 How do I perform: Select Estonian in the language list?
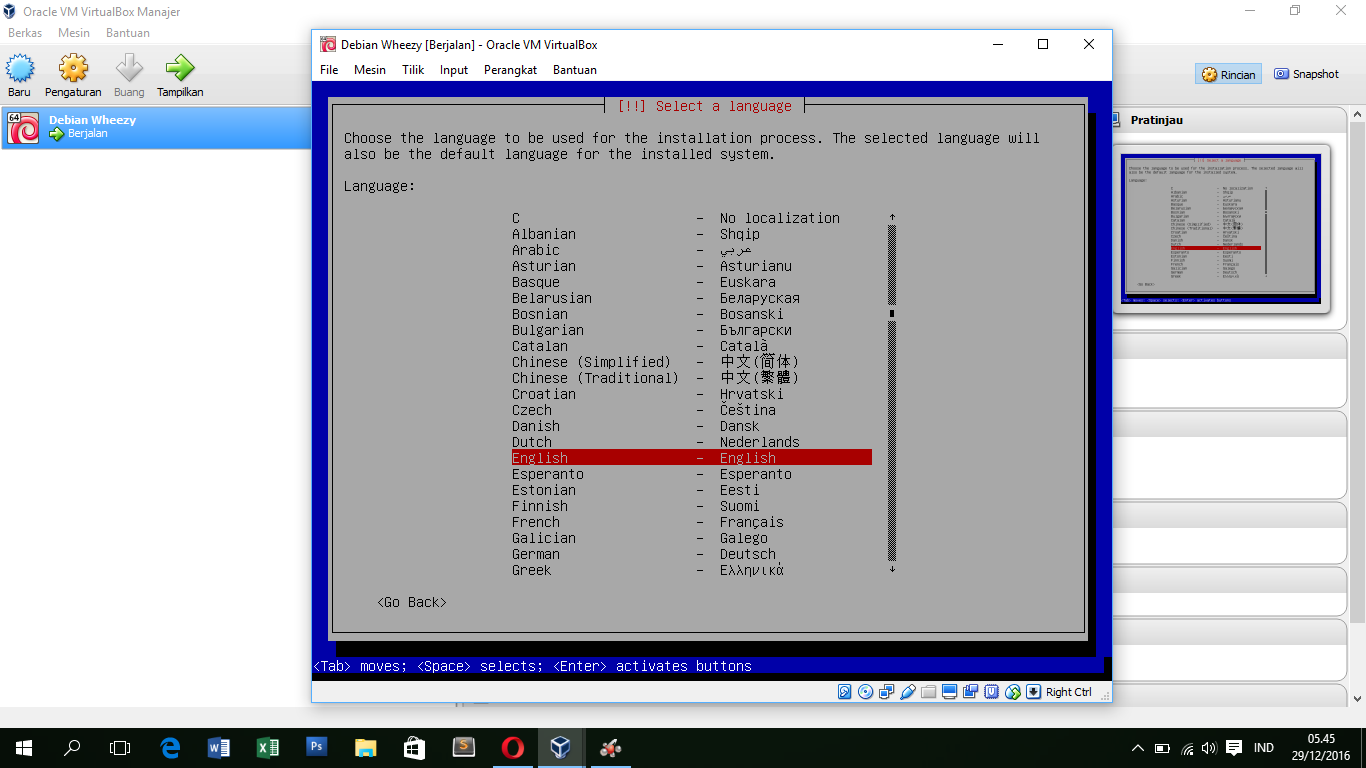coord(692,490)
